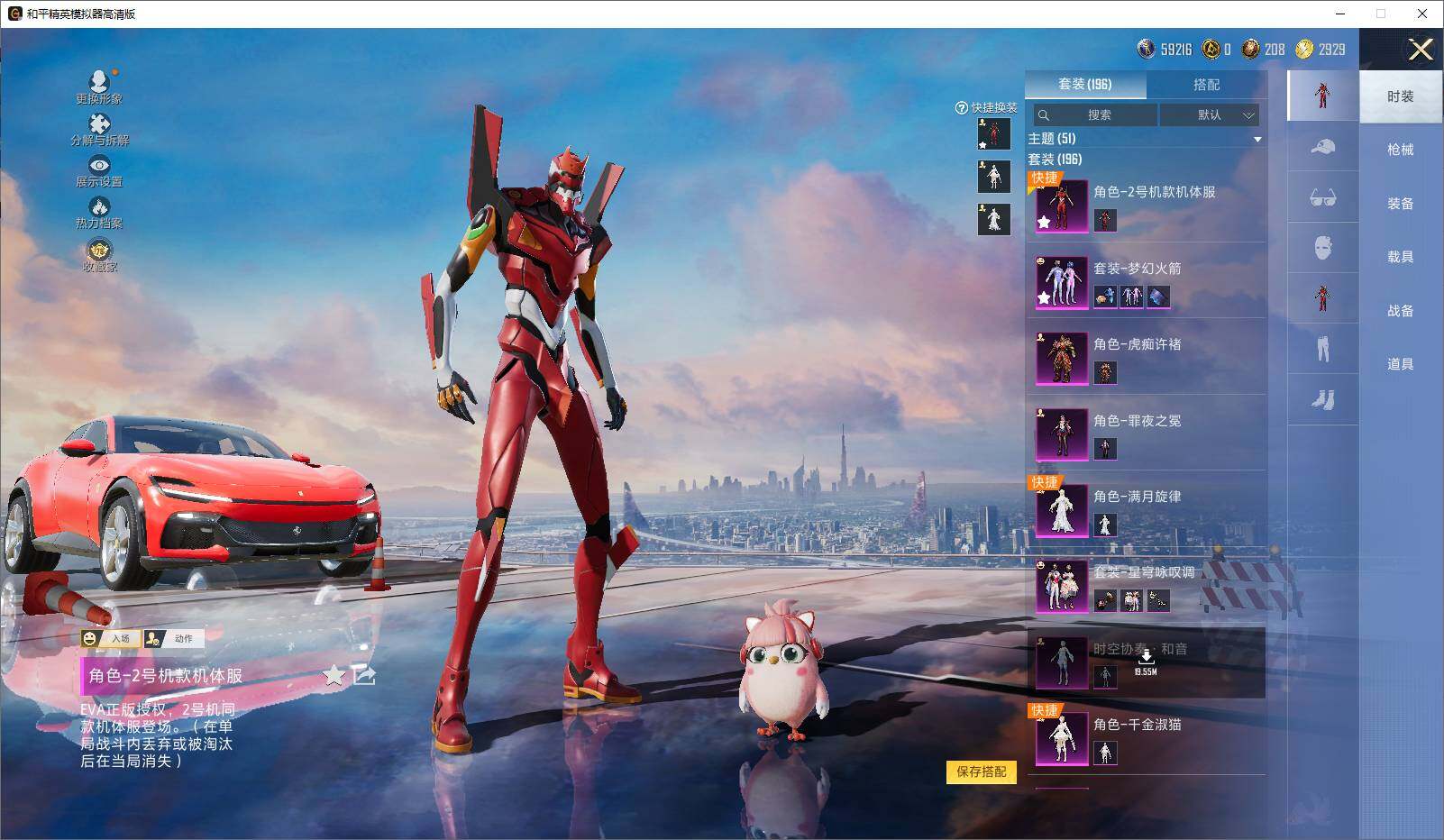This screenshot has height=840, width=1444.
Task: Click third part icon under 套装-梦幻火箭
Action: click(1158, 296)
